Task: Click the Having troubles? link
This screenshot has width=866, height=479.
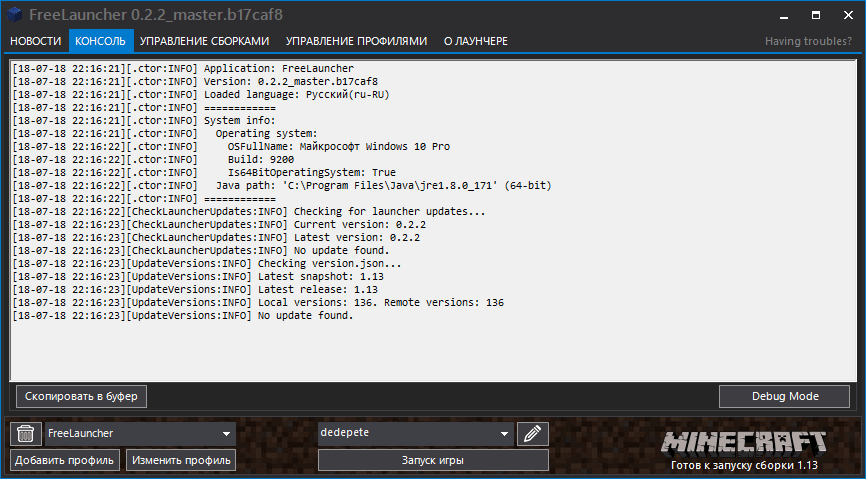Action: coord(809,41)
